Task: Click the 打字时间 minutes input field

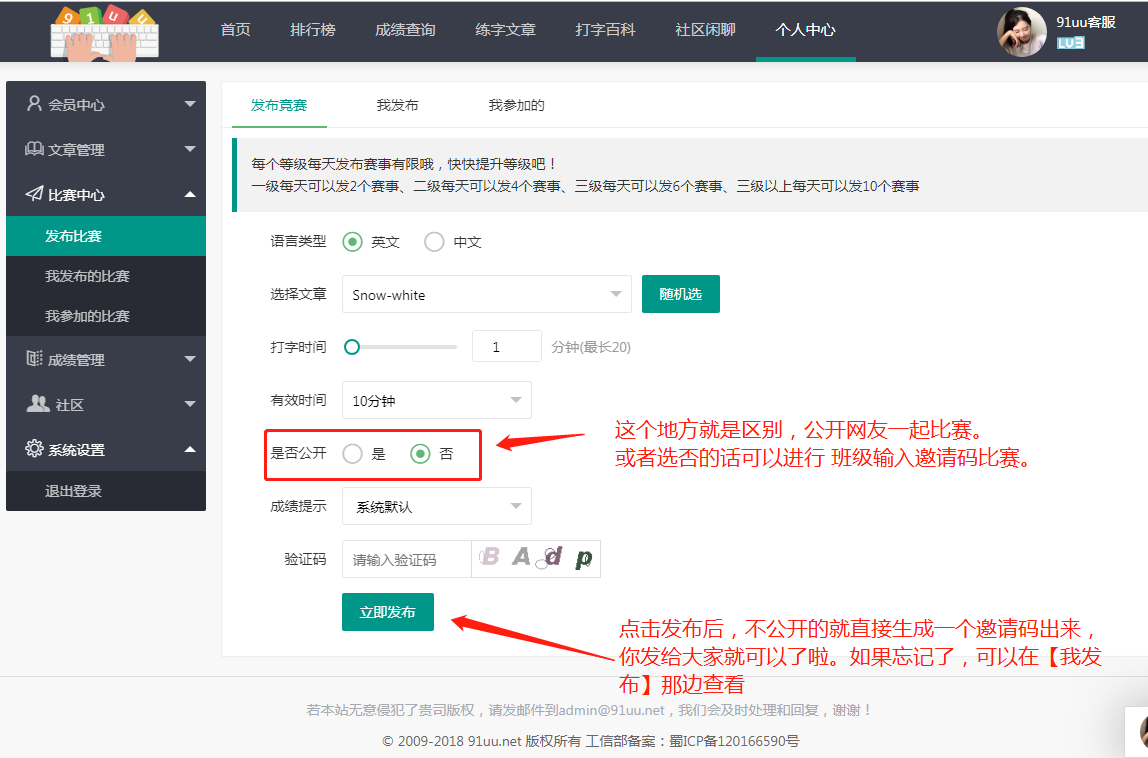Action: (507, 346)
